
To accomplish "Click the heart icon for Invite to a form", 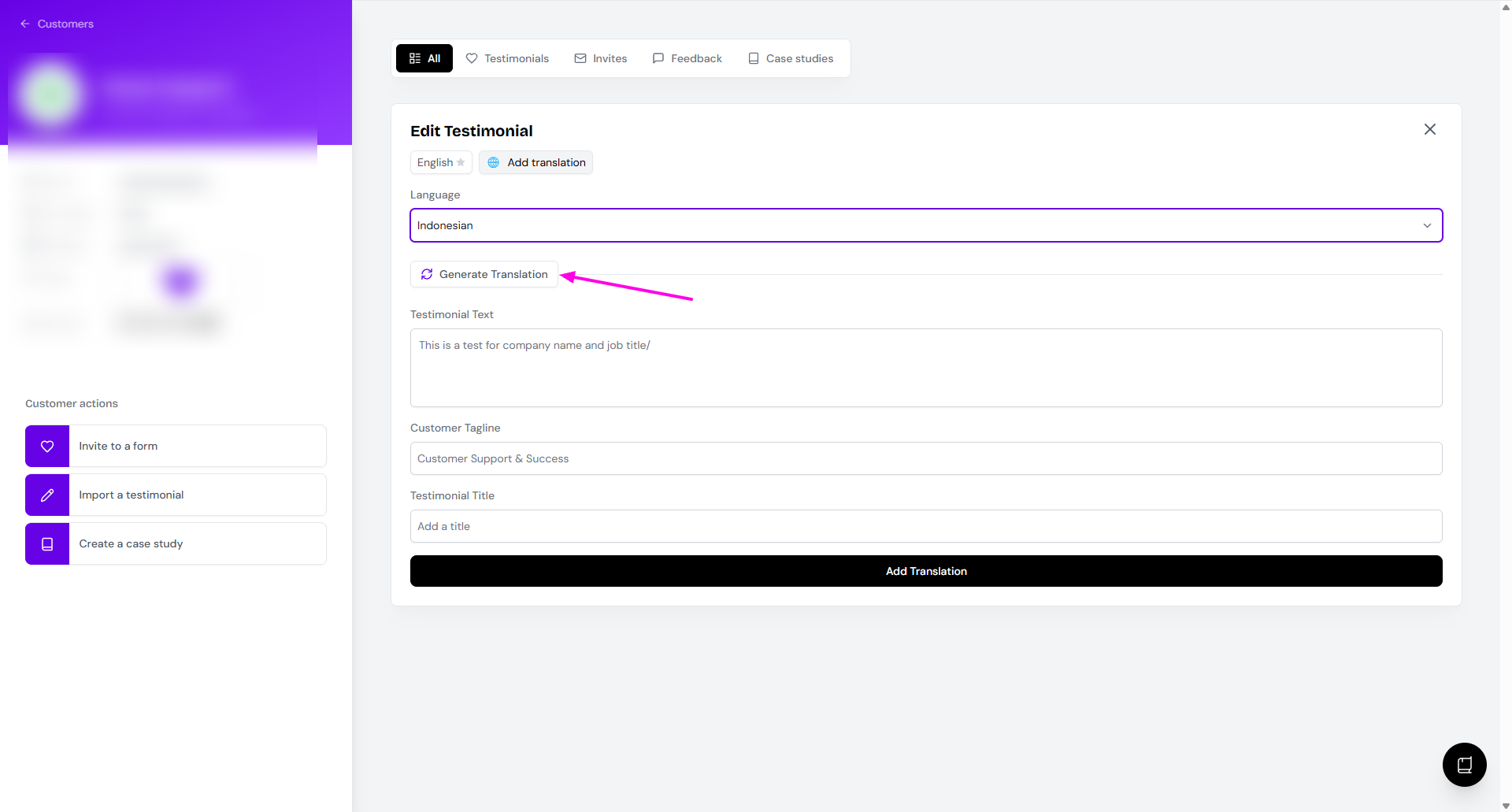I will 47,447.
